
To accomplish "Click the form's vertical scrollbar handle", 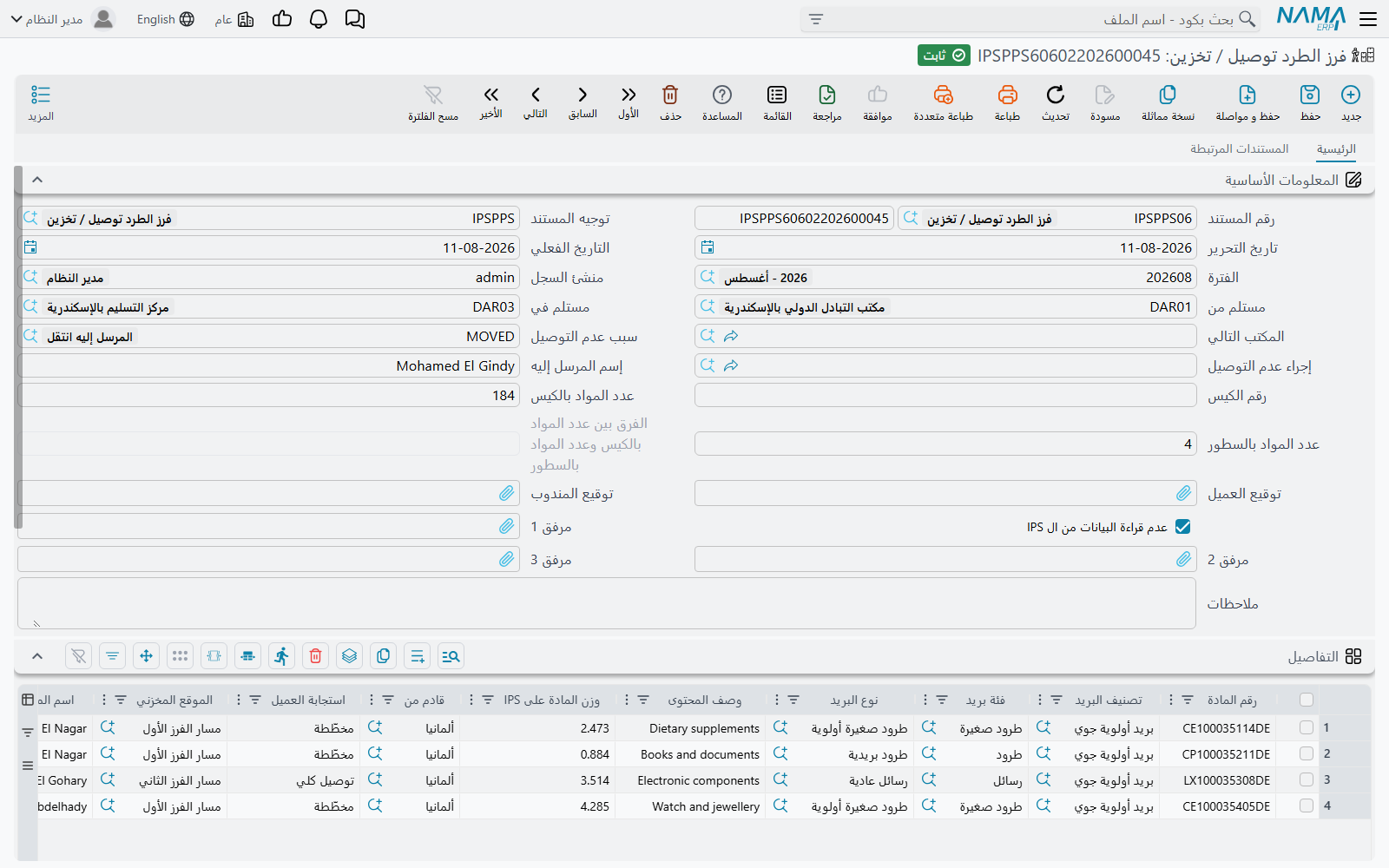I will click(18, 347).
